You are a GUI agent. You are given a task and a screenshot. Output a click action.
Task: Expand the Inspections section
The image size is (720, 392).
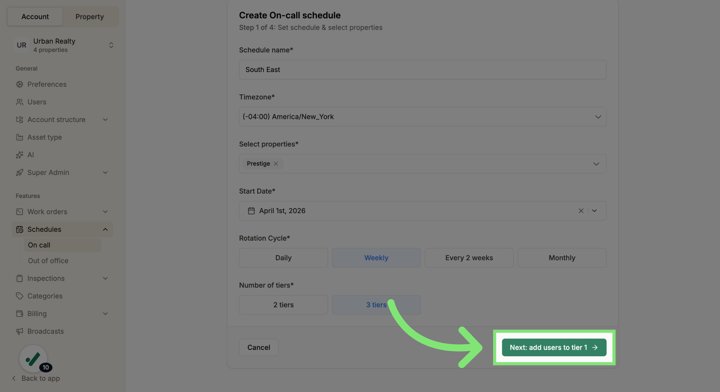point(105,278)
